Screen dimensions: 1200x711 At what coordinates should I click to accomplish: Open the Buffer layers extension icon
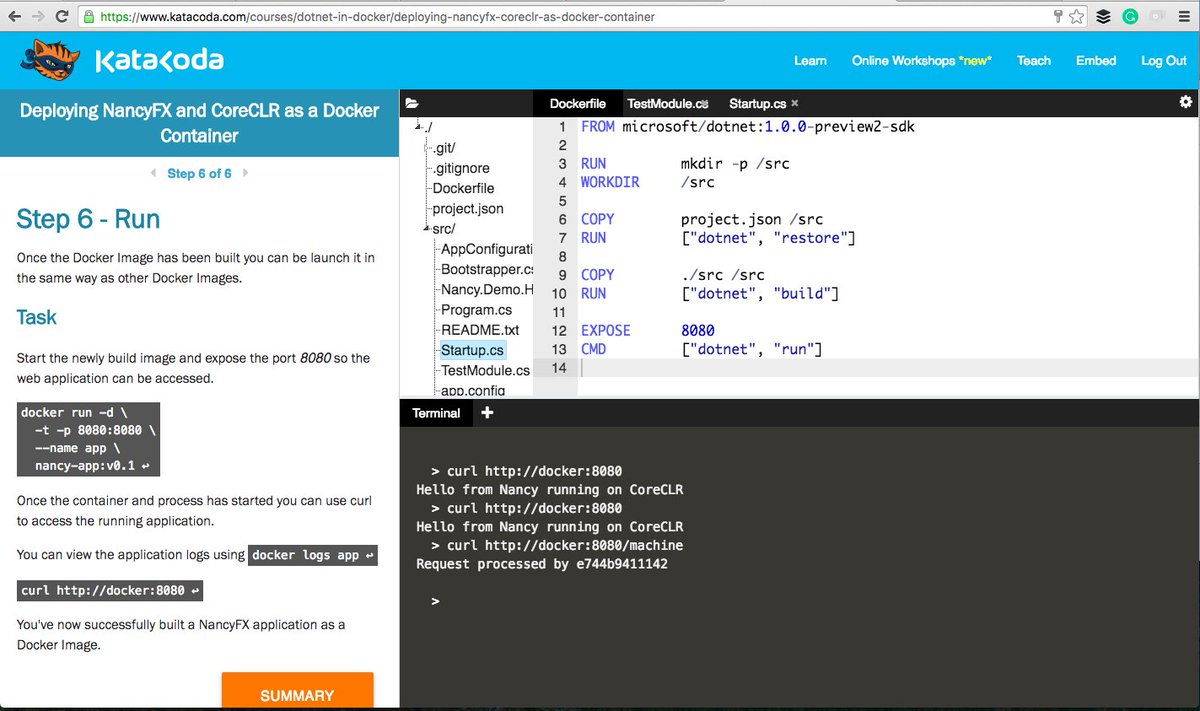click(x=1104, y=17)
